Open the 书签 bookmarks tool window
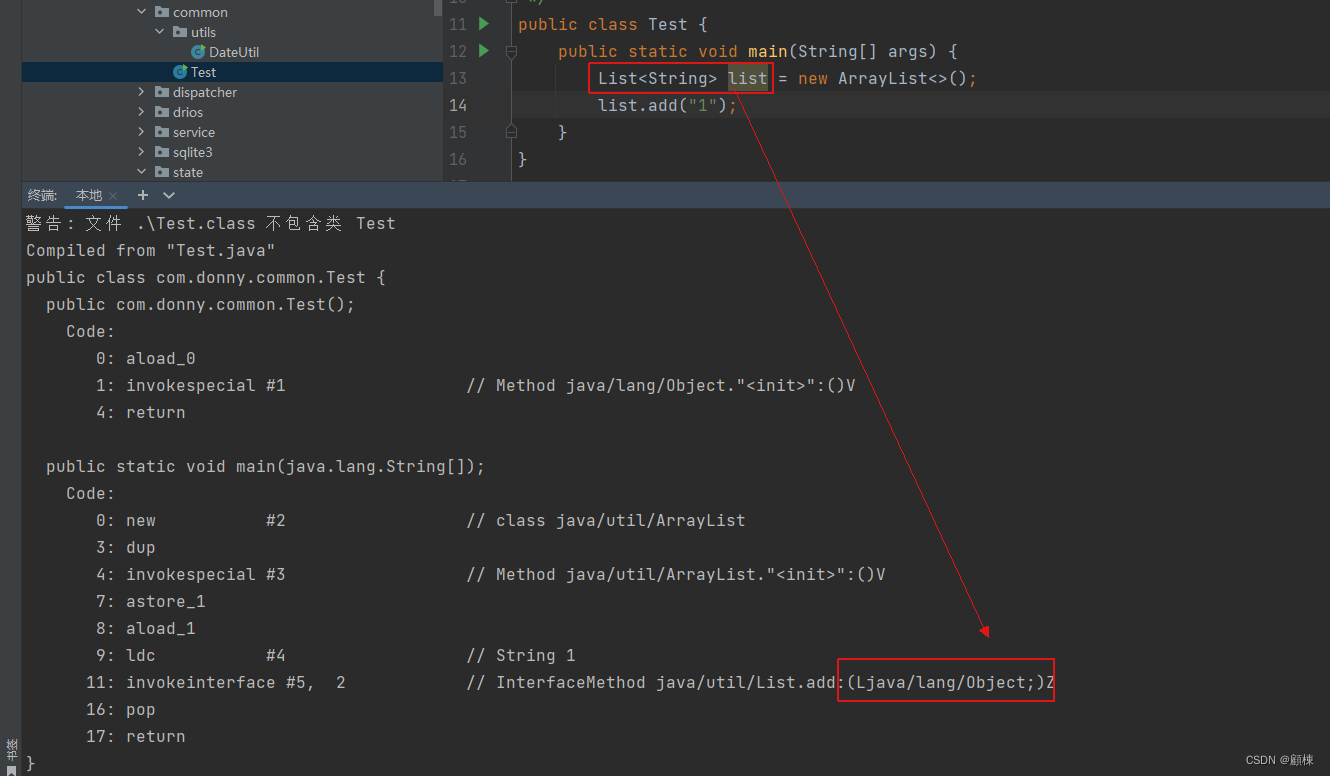Viewport: 1330px width, 776px height. [x=11, y=756]
